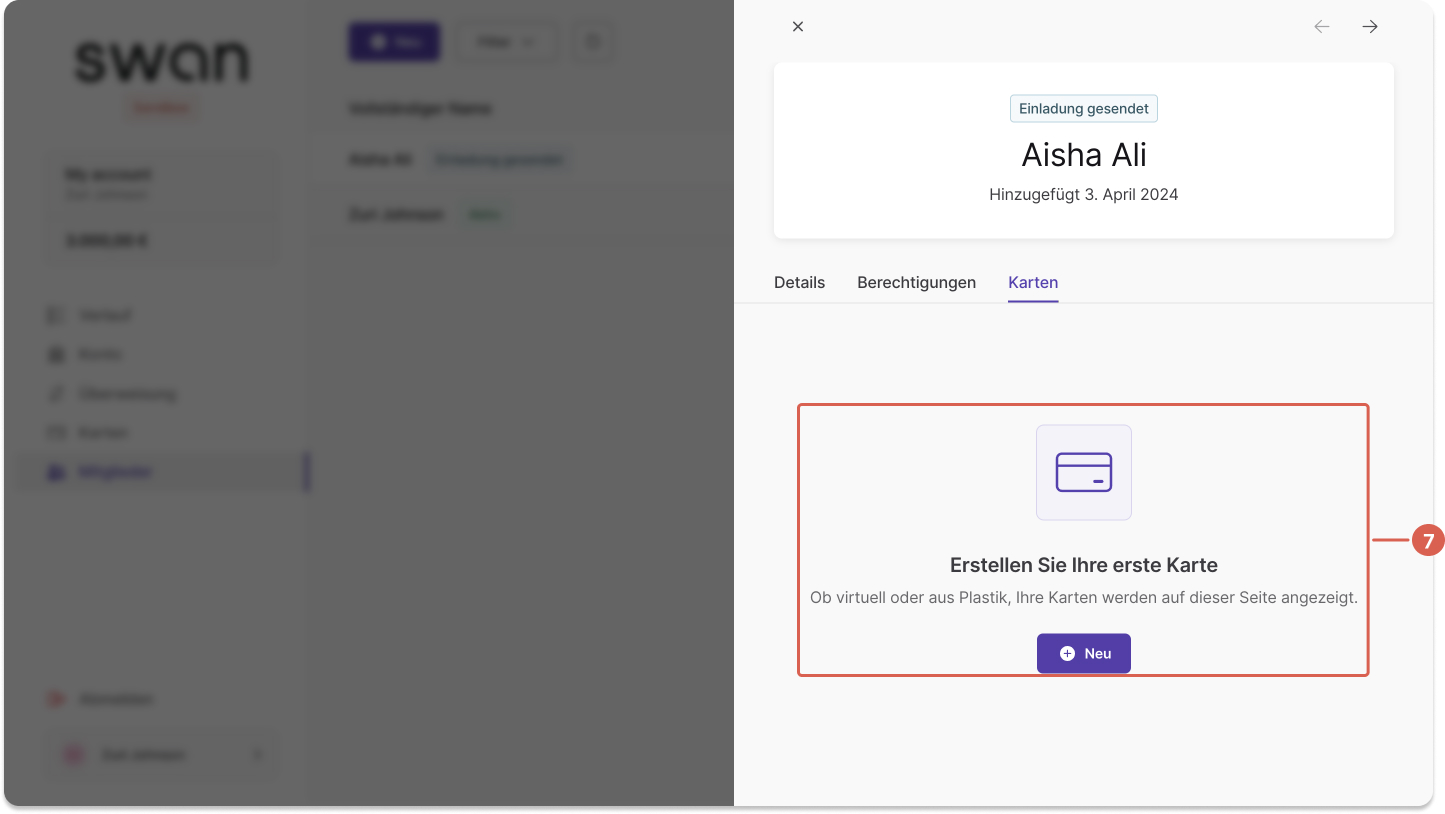Click Neu to create a card

1084,653
